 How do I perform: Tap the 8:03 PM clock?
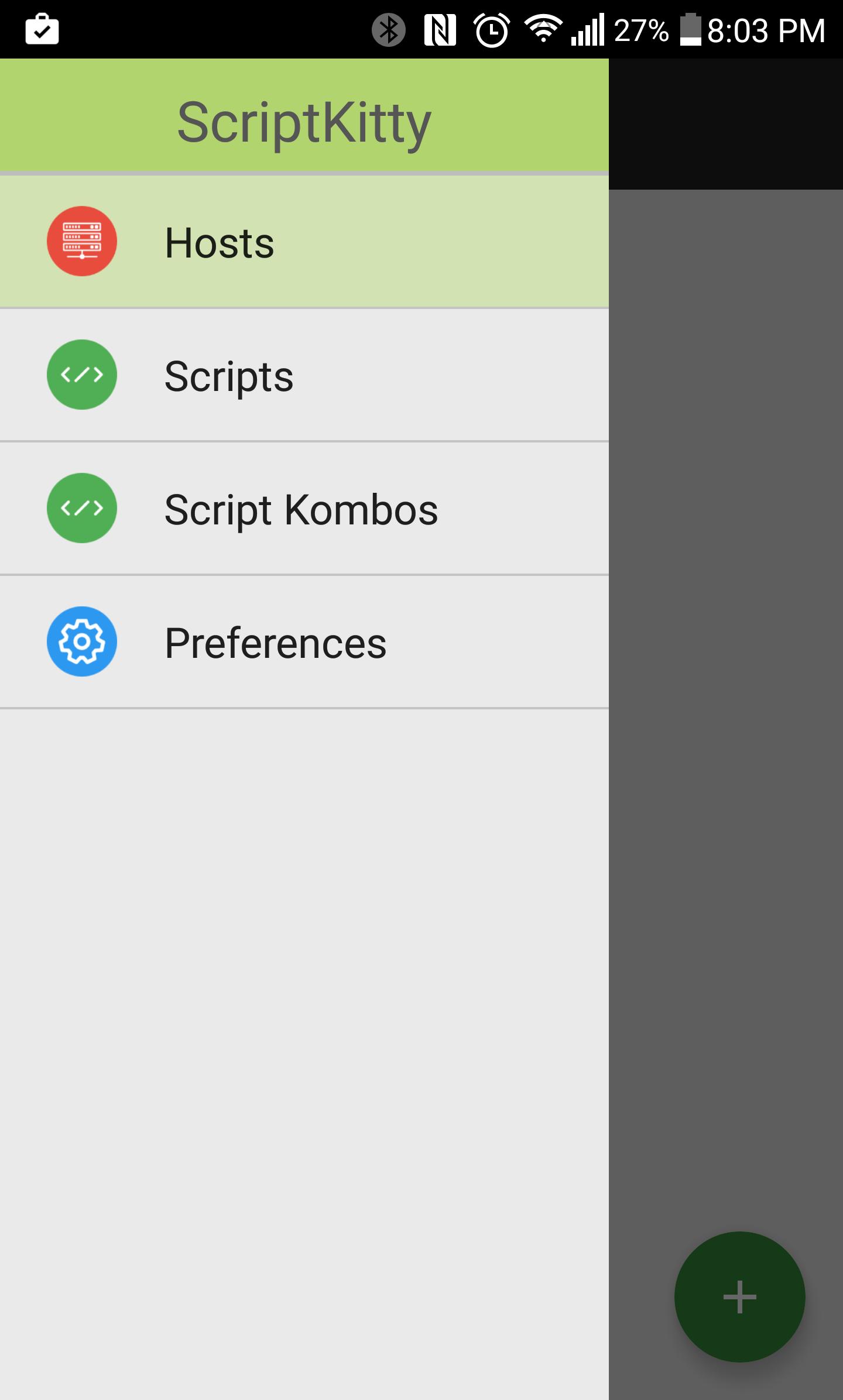766,30
